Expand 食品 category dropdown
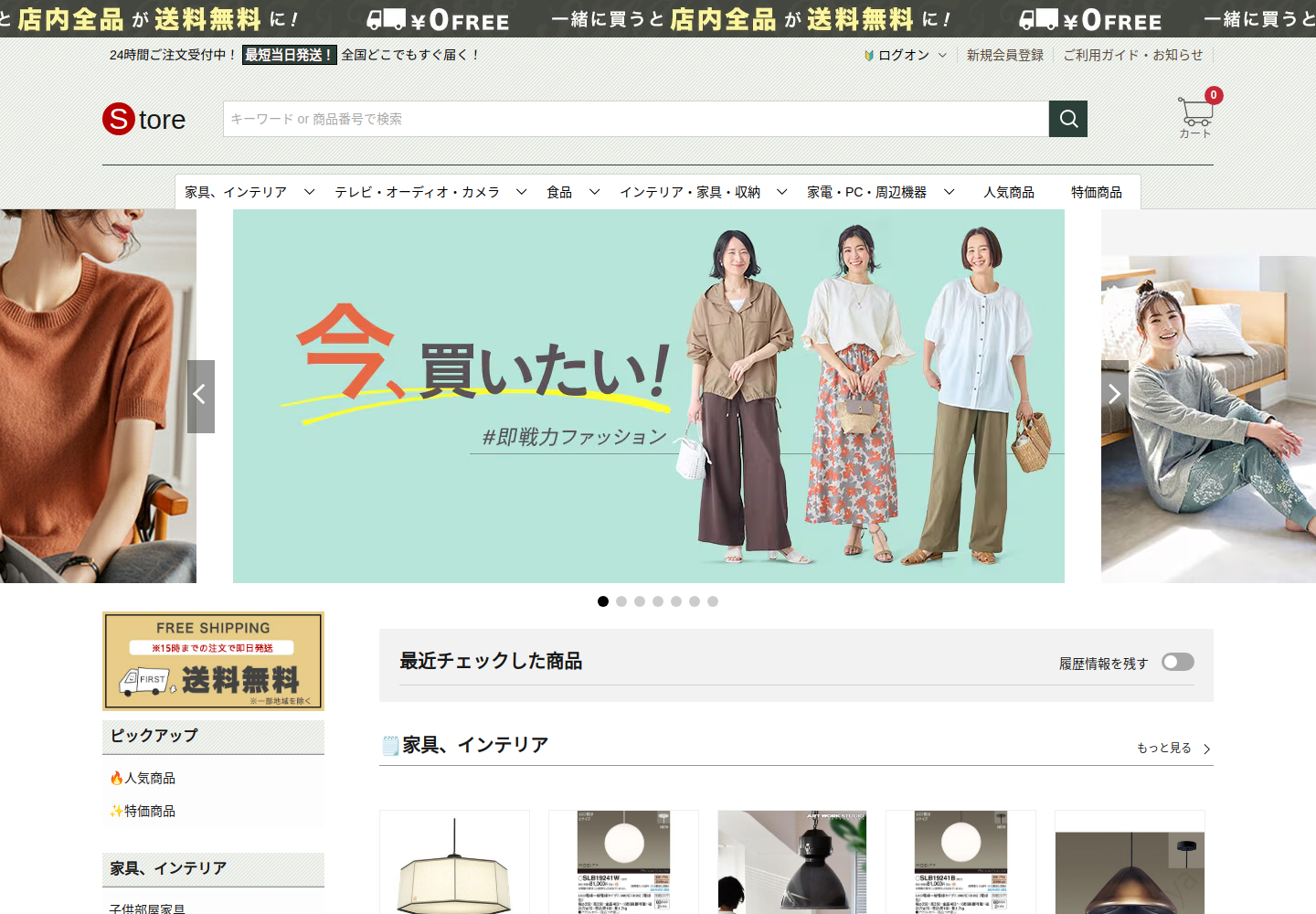Image resolution: width=1316 pixels, height=914 pixels. pyautogui.click(x=594, y=192)
